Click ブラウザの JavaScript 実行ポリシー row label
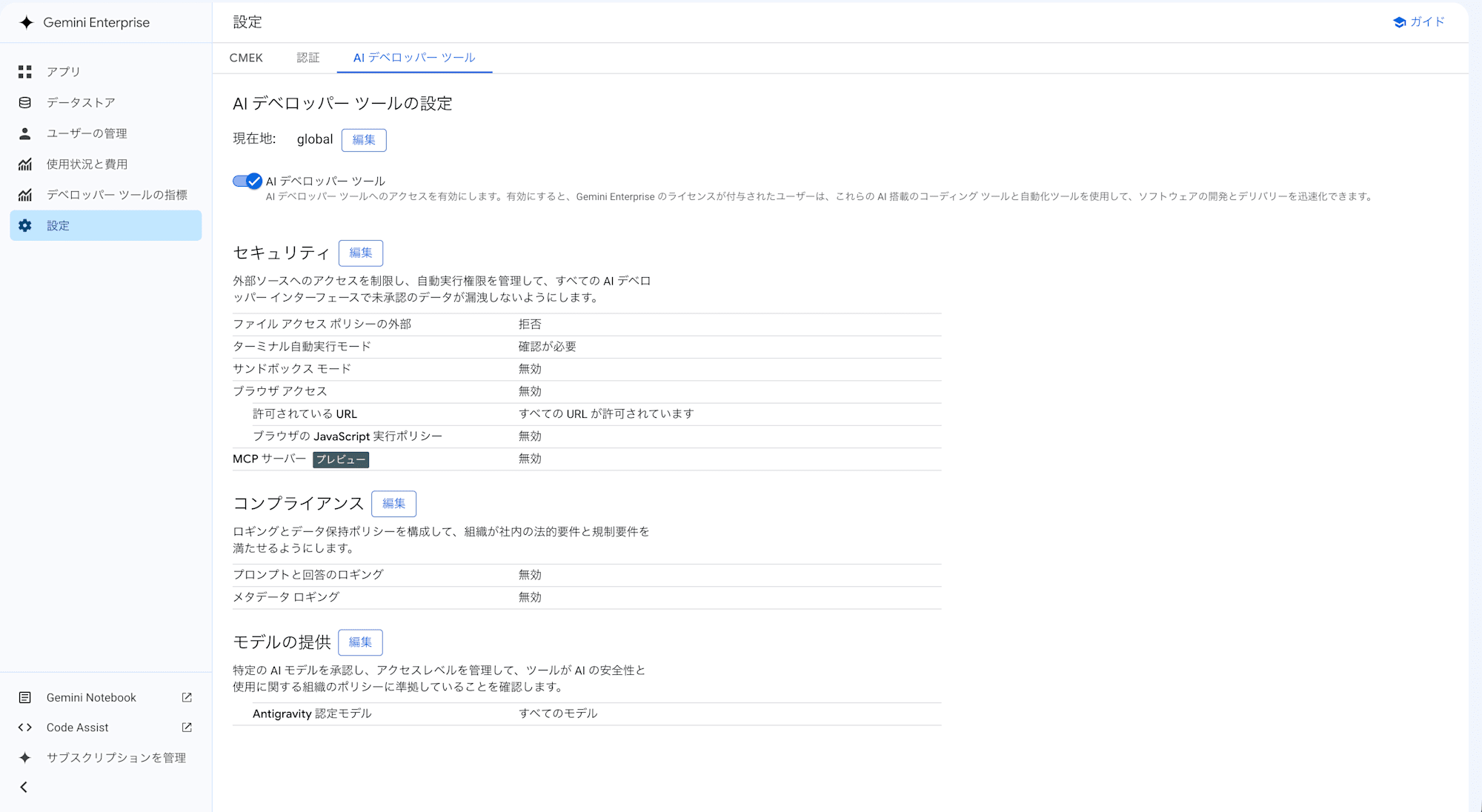1482x812 pixels. pyautogui.click(x=348, y=436)
